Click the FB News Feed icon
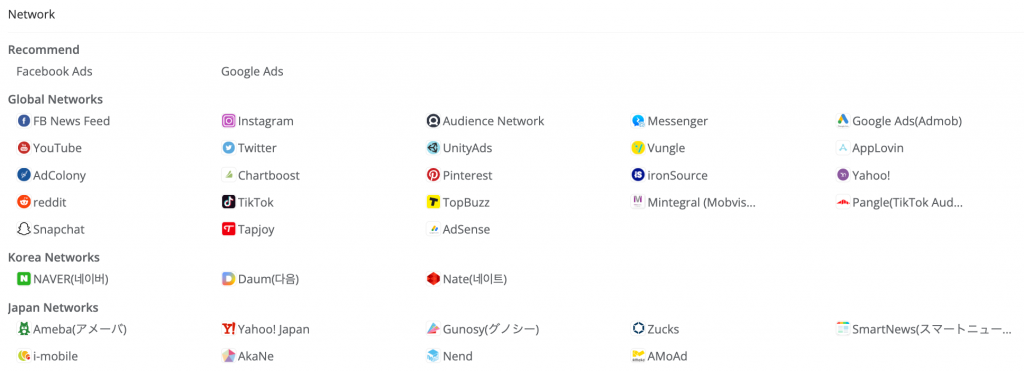This screenshot has width=1024, height=371. tap(24, 121)
